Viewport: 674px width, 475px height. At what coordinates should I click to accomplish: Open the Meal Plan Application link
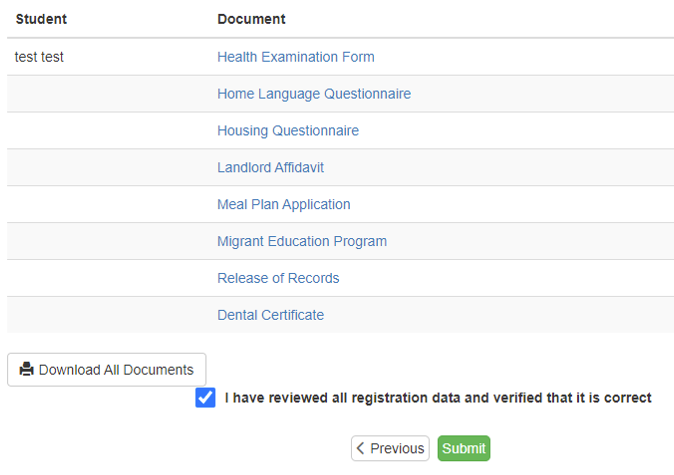(x=283, y=205)
